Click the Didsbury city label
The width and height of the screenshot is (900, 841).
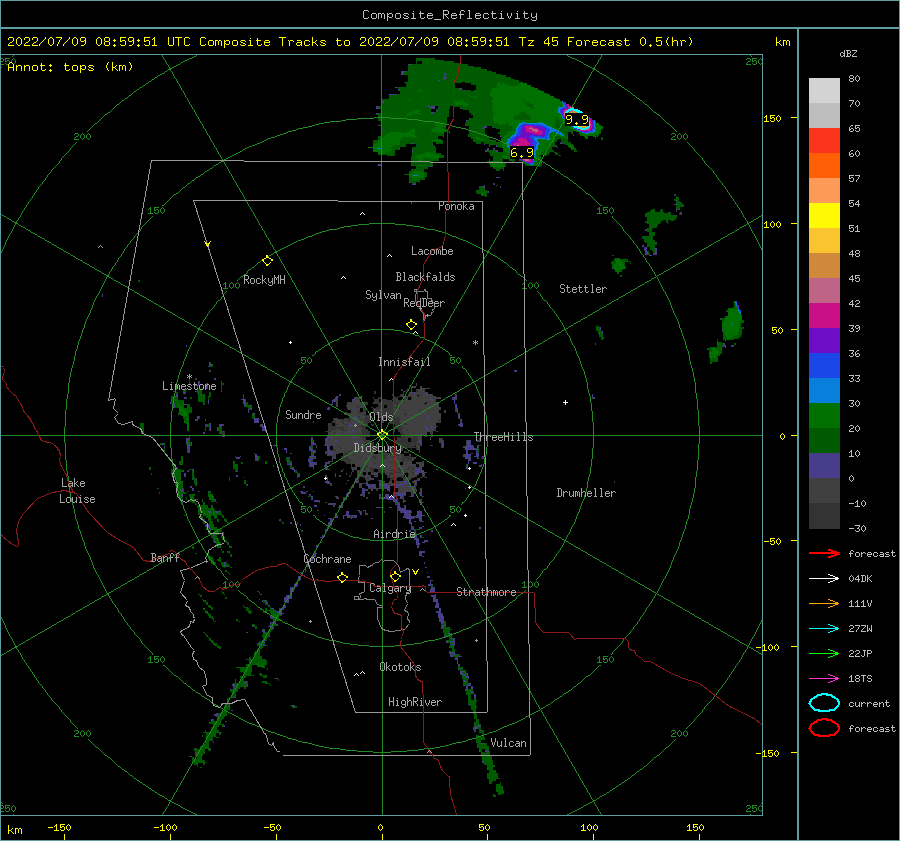coord(377,448)
